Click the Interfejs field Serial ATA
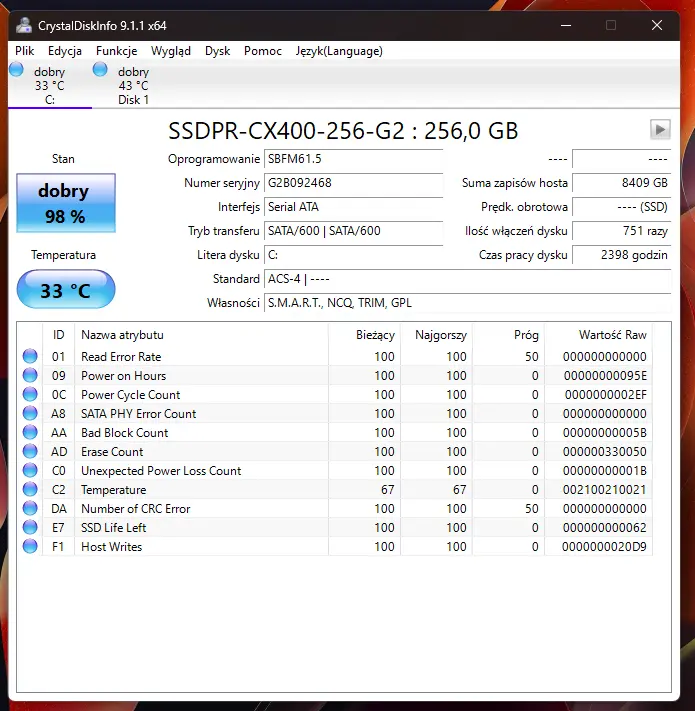The image size is (695, 711). [353, 207]
